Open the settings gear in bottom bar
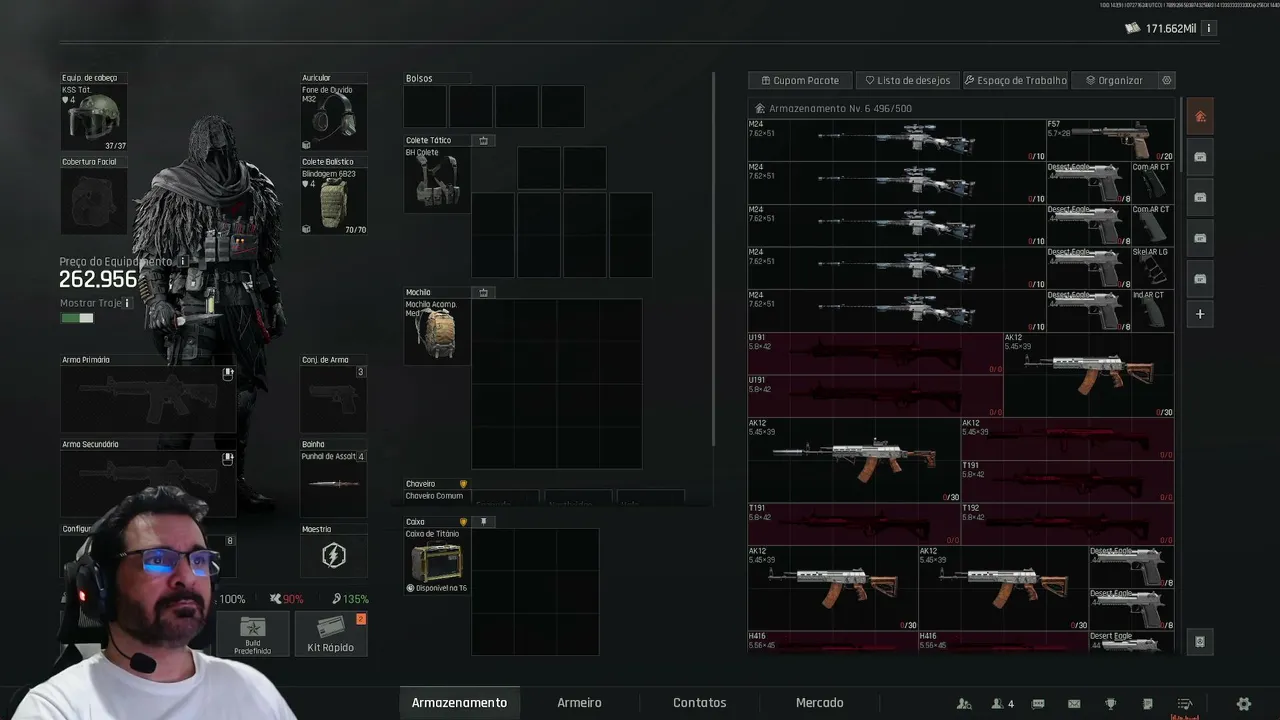This screenshot has height=720, width=1280. [x=1244, y=704]
